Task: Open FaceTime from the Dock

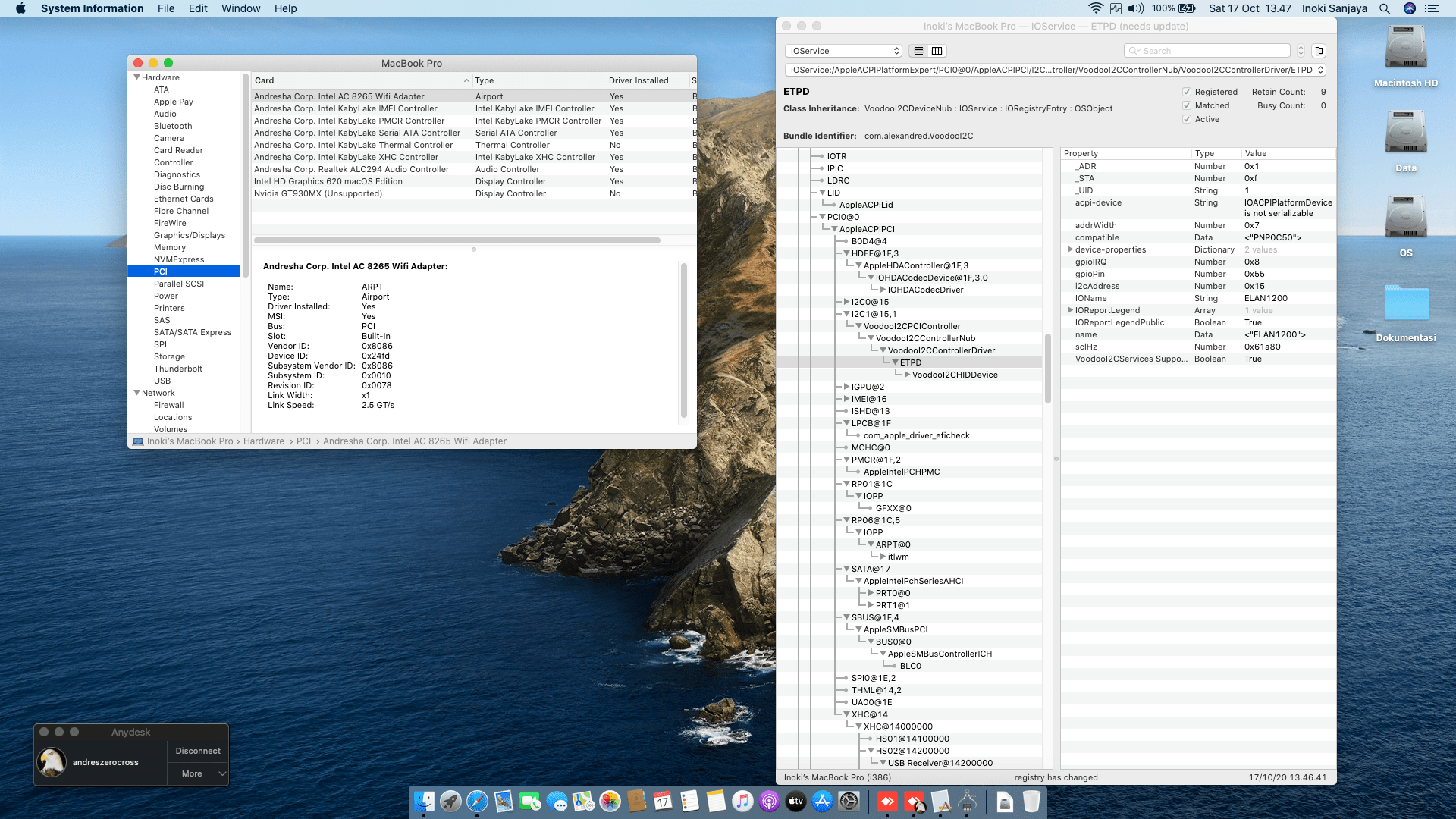Action: [x=530, y=801]
